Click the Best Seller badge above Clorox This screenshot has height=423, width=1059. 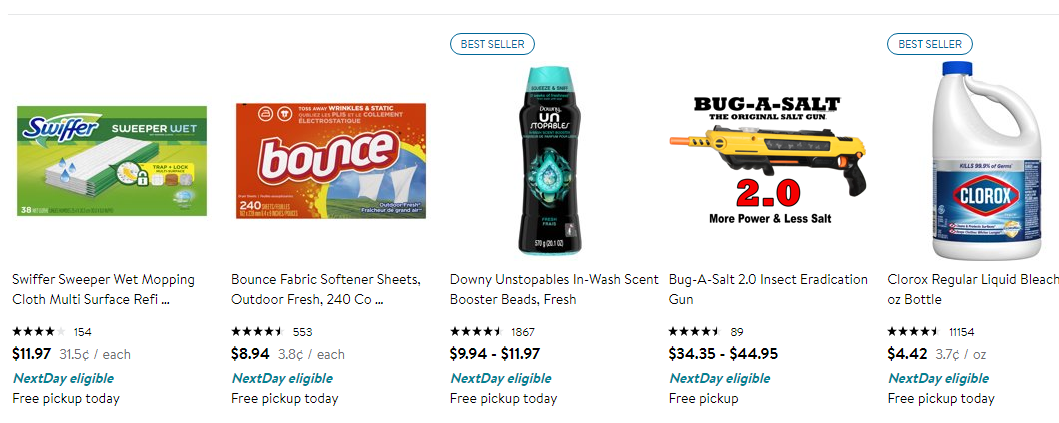[929, 44]
